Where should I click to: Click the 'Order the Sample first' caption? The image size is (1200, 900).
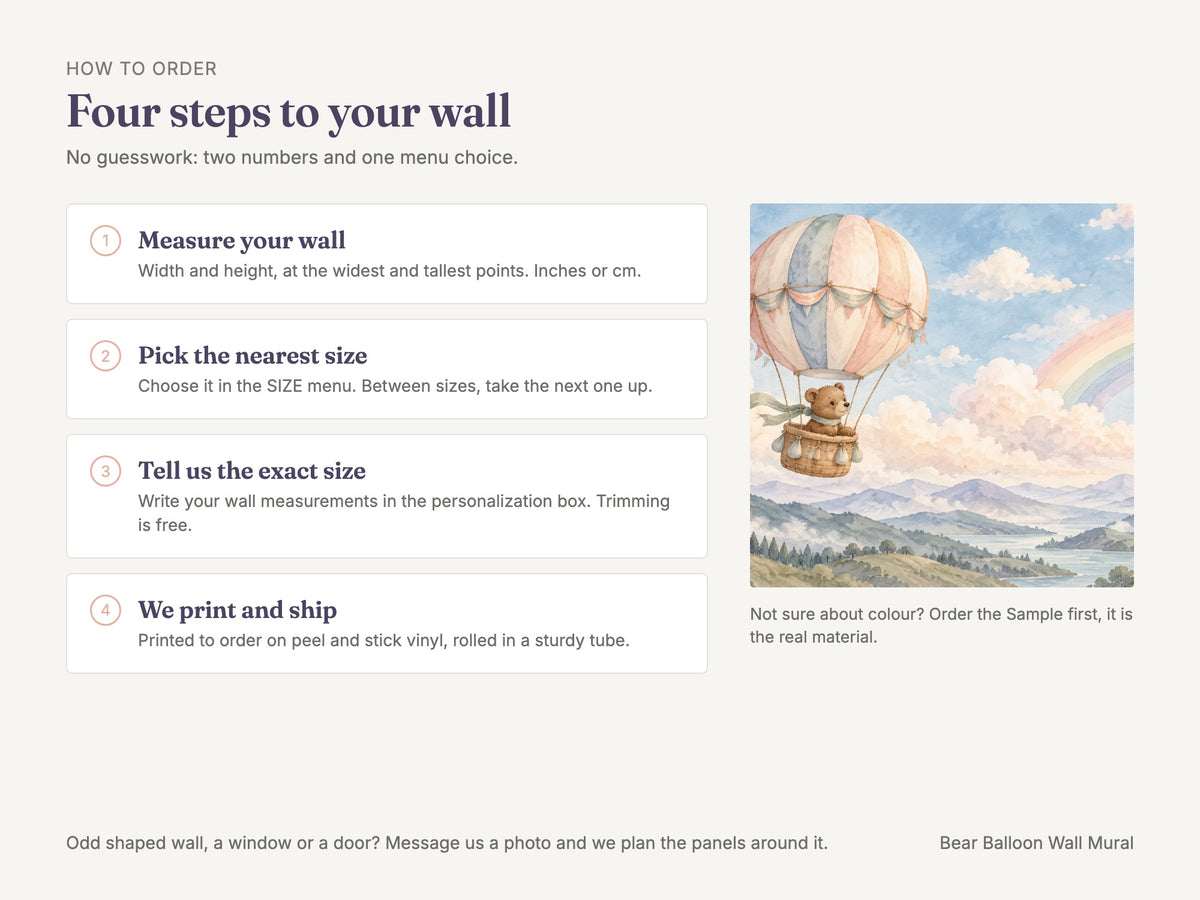(x=941, y=625)
